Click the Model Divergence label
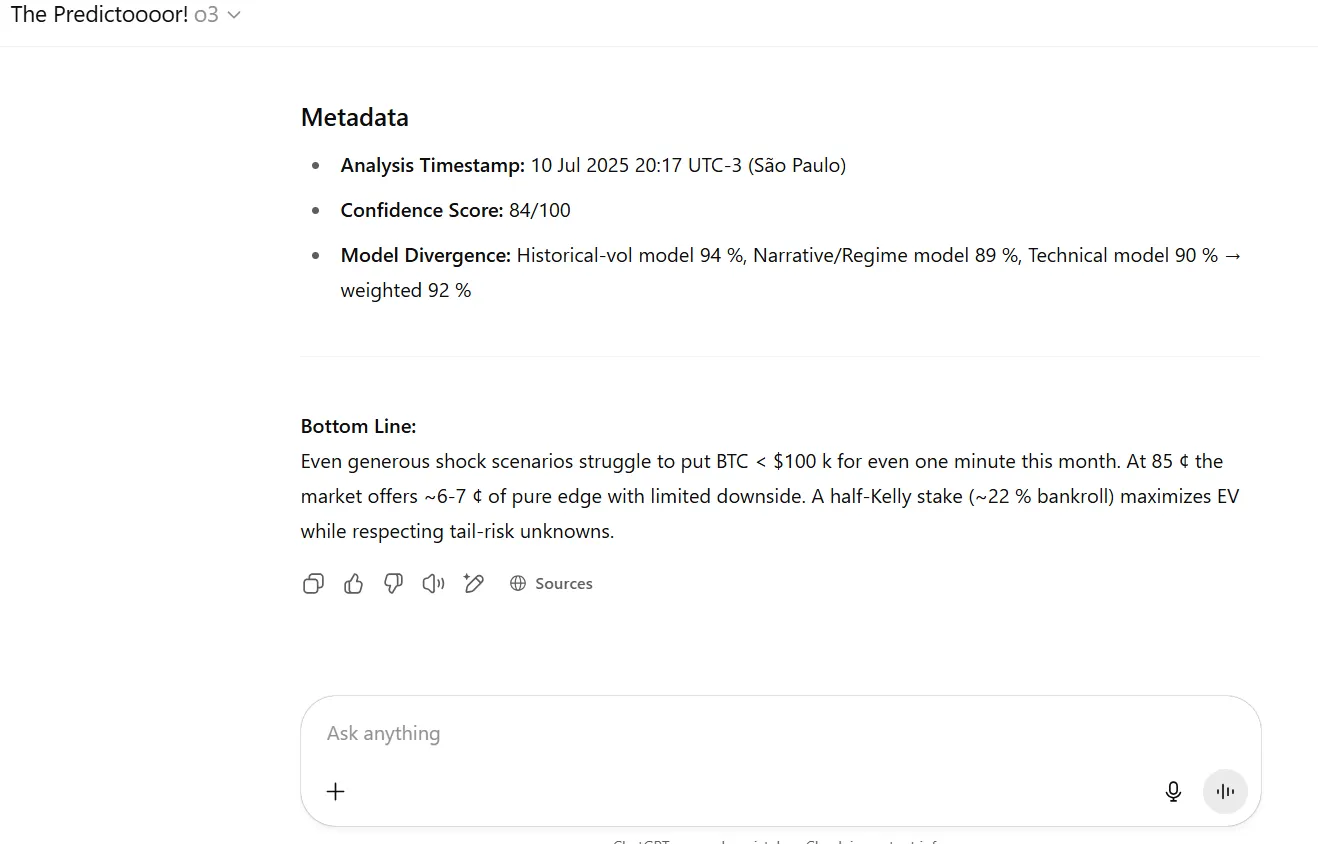This screenshot has height=844, width=1318. click(425, 256)
